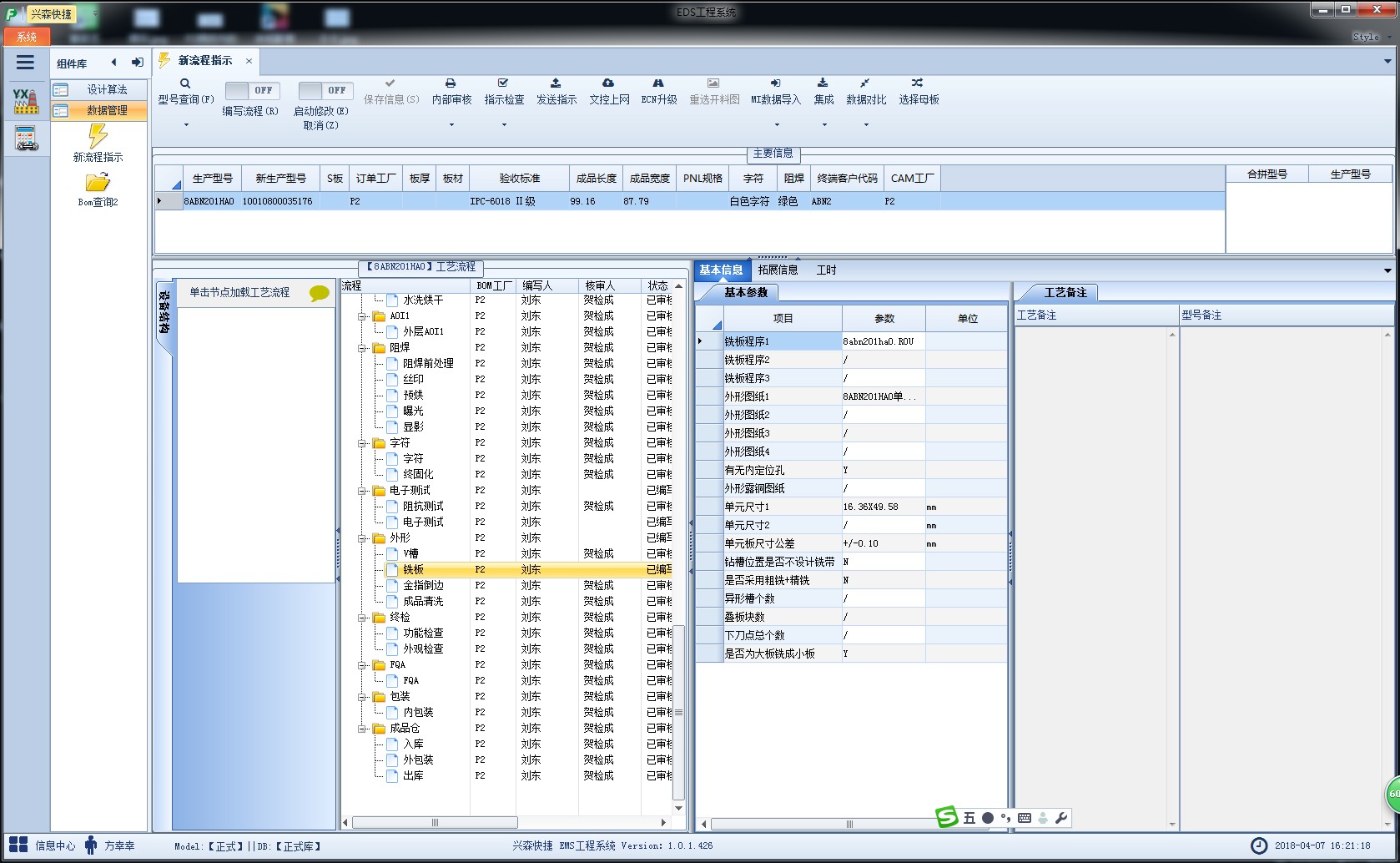The width and height of the screenshot is (1400, 863).
Task: Open the dropdown arrow under 集成
Action: (x=824, y=125)
